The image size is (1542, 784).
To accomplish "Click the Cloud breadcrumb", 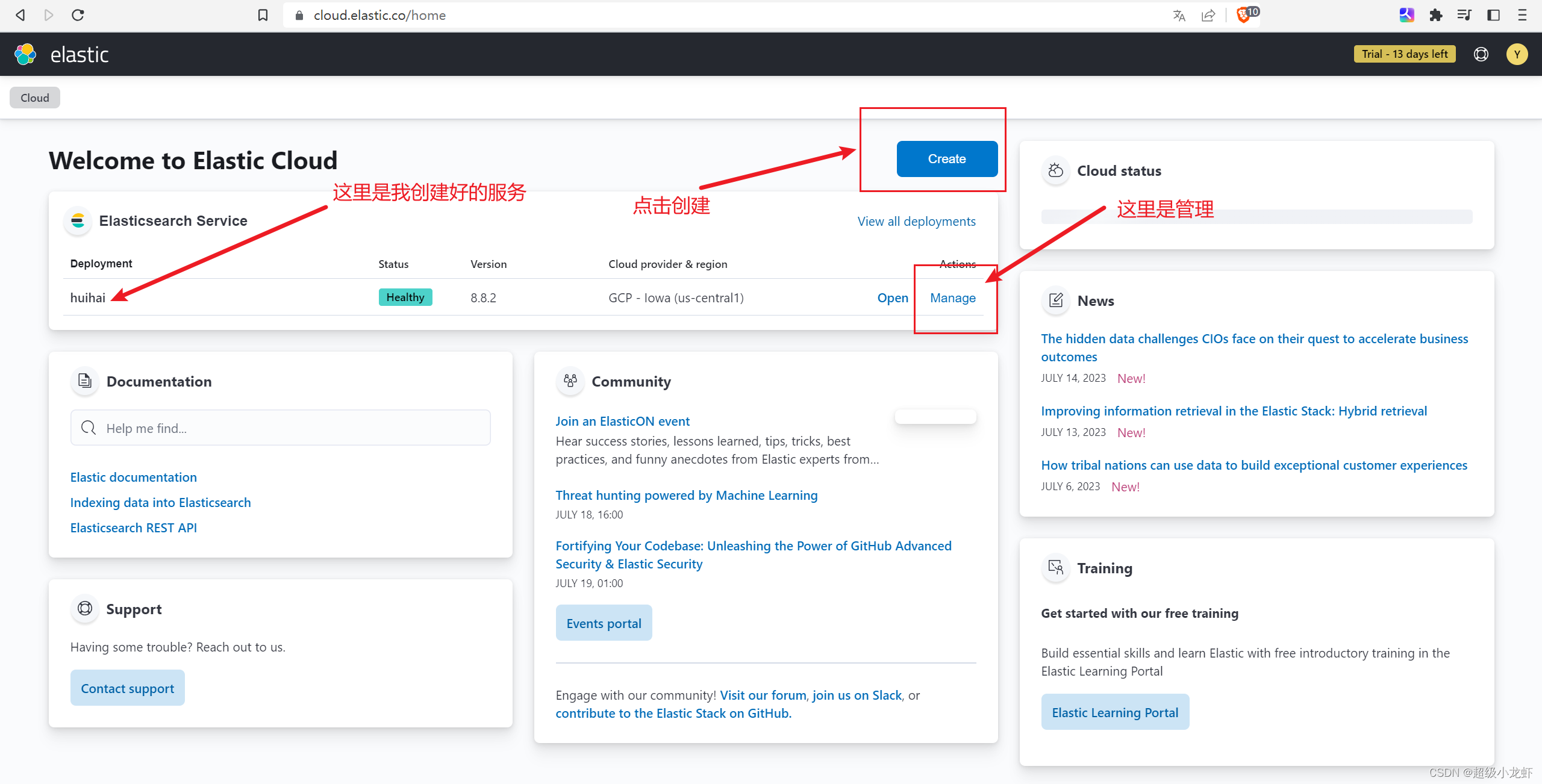I will (35, 98).
